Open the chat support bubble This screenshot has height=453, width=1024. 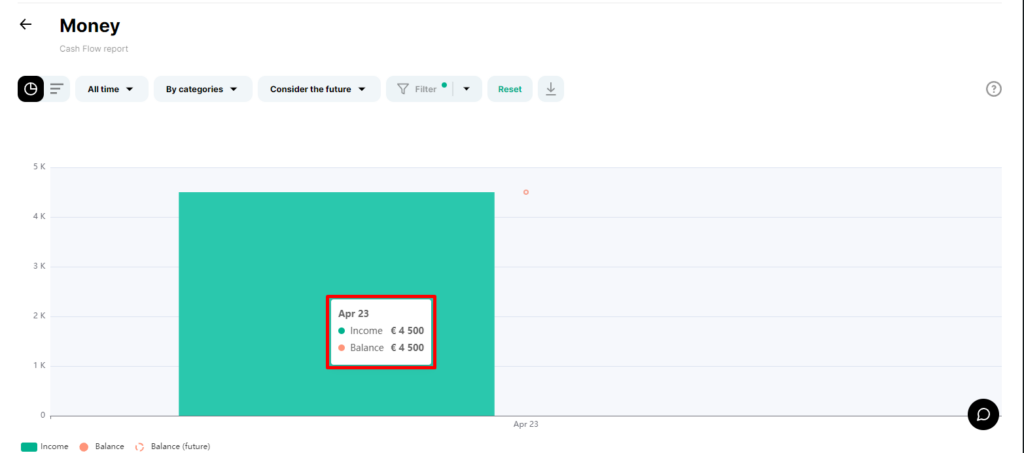coord(983,414)
